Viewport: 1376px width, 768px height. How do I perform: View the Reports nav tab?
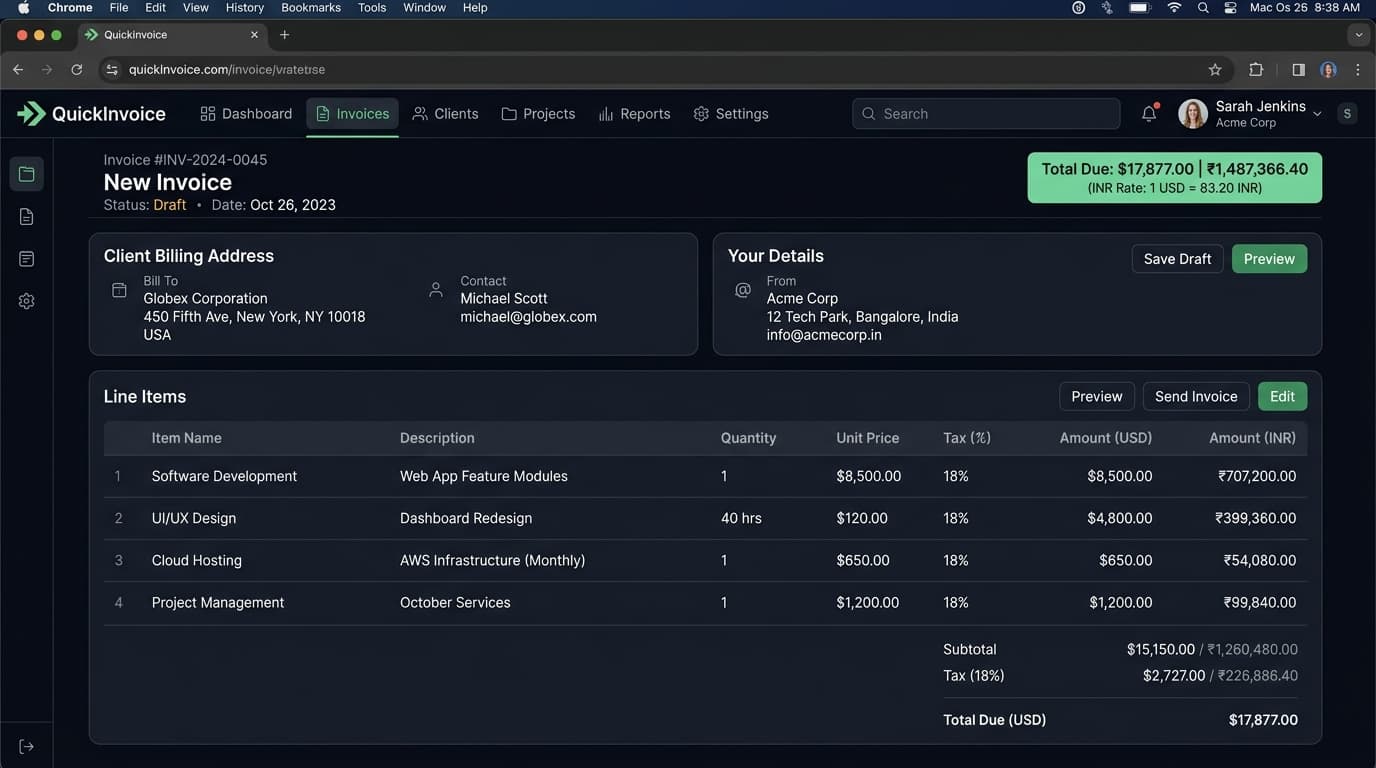pyautogui.click(x=634, y=114)
